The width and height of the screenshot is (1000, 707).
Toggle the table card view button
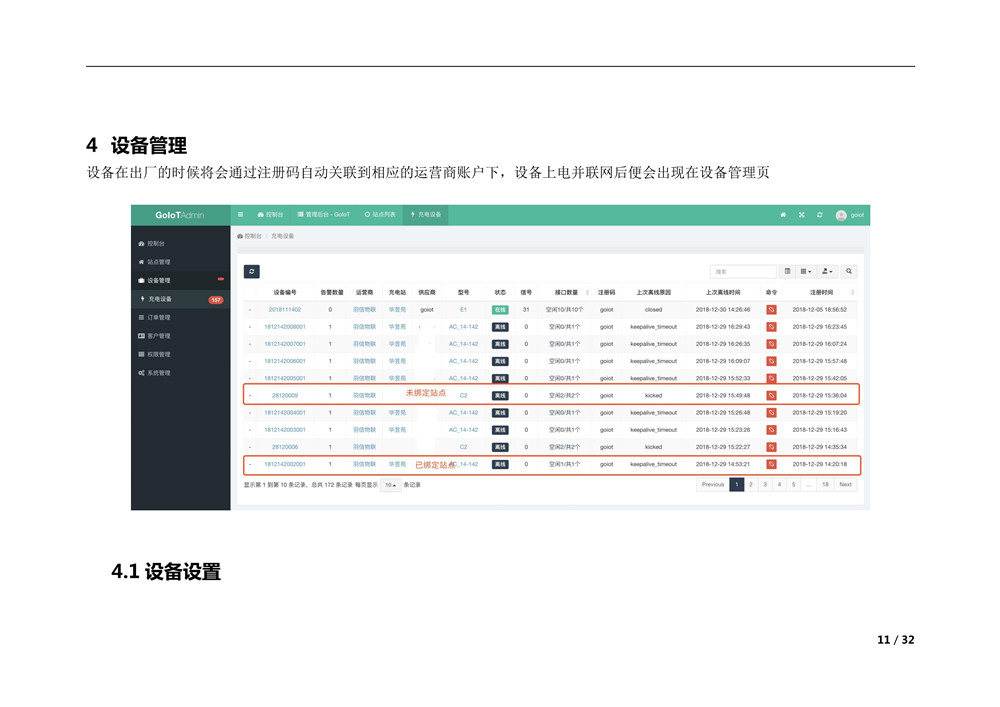[x=787, y=271]
